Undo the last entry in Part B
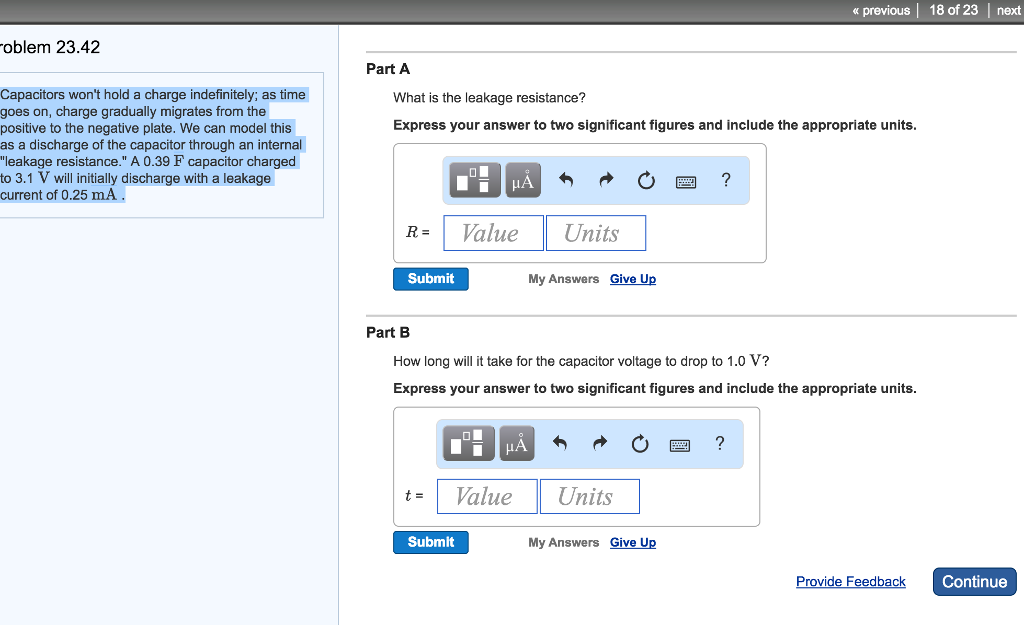 560,444
